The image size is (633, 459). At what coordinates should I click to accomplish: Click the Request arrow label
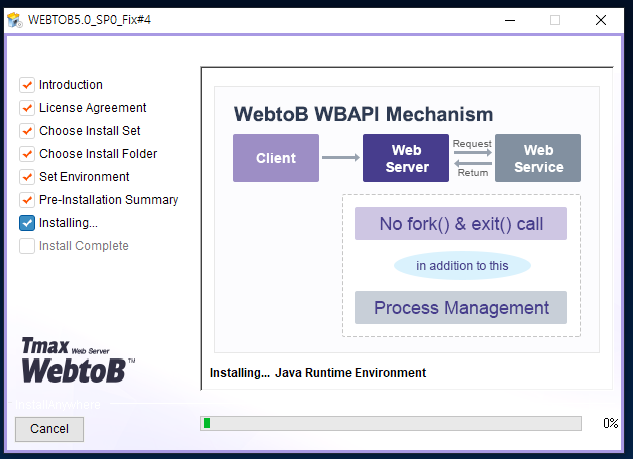tap(472, 144)
